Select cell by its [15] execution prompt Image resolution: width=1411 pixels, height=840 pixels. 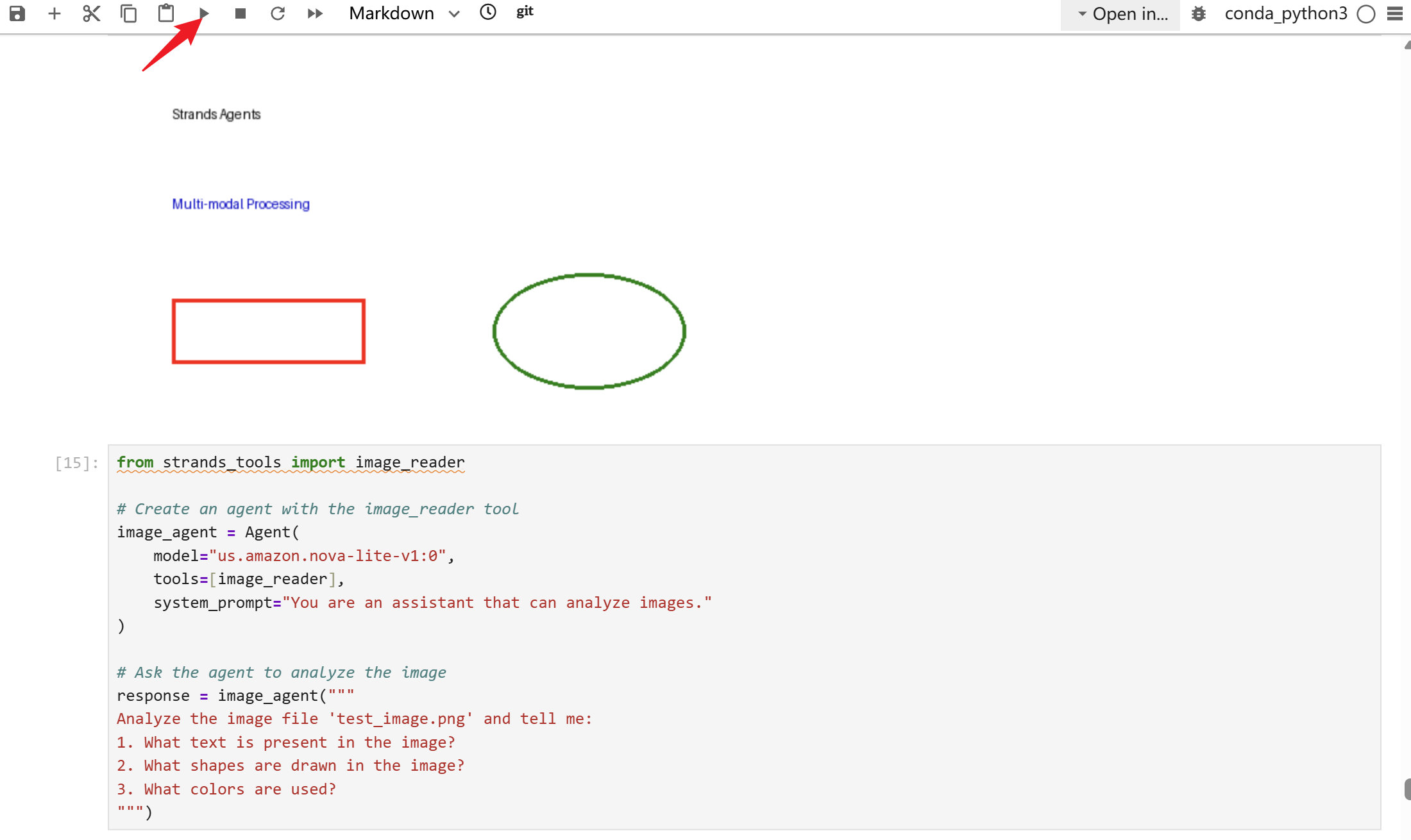(x=77, y=463)
